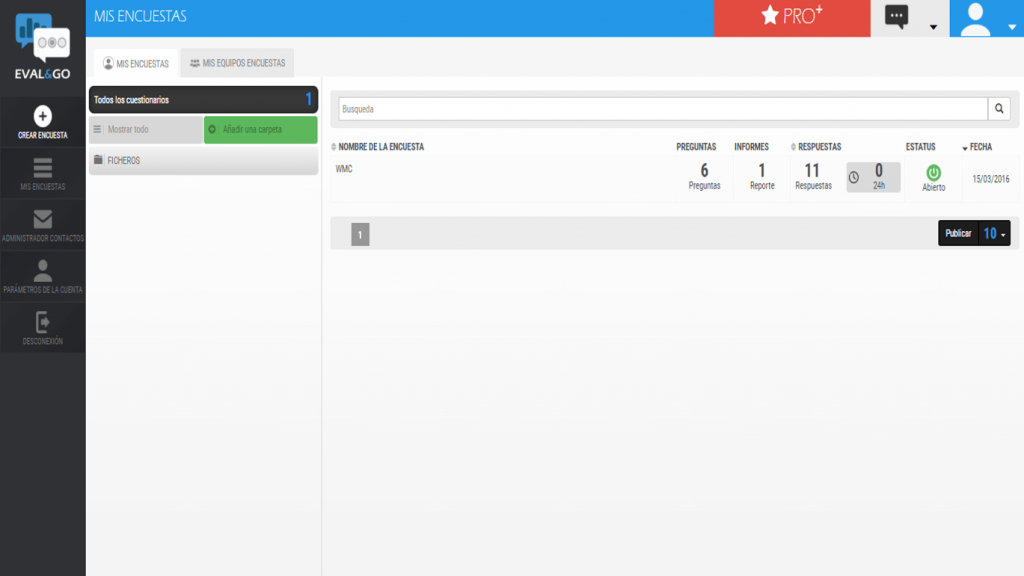Click the Eval&Go logo
This screenshot has width=1024, height=576.
point(42,47)
